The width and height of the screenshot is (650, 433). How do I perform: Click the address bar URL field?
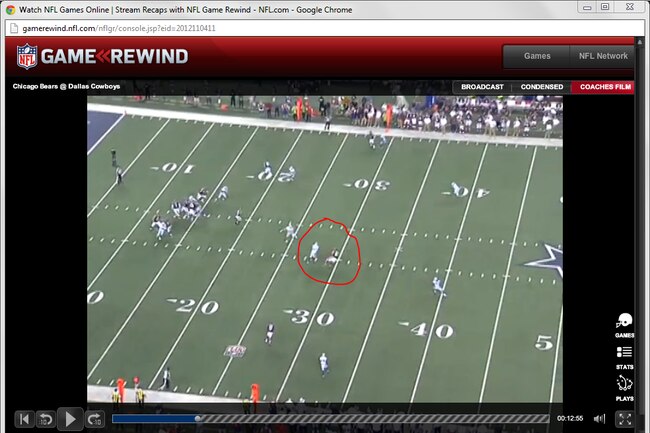(x=325, y=28)
